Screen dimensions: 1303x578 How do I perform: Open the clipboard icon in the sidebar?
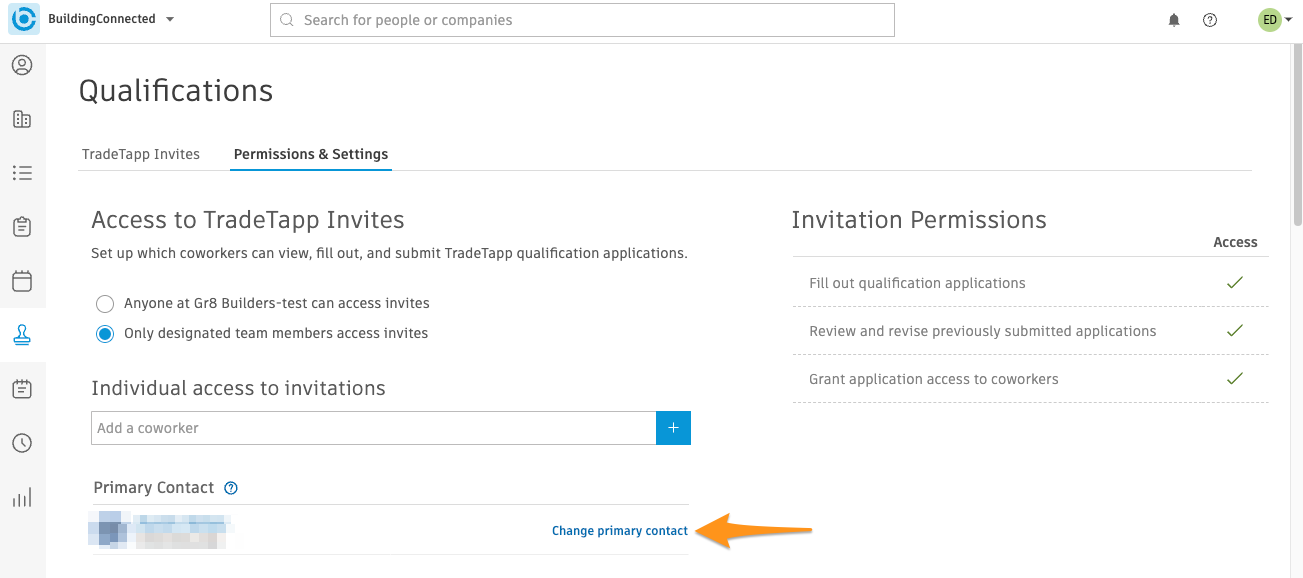click(22, 226)
